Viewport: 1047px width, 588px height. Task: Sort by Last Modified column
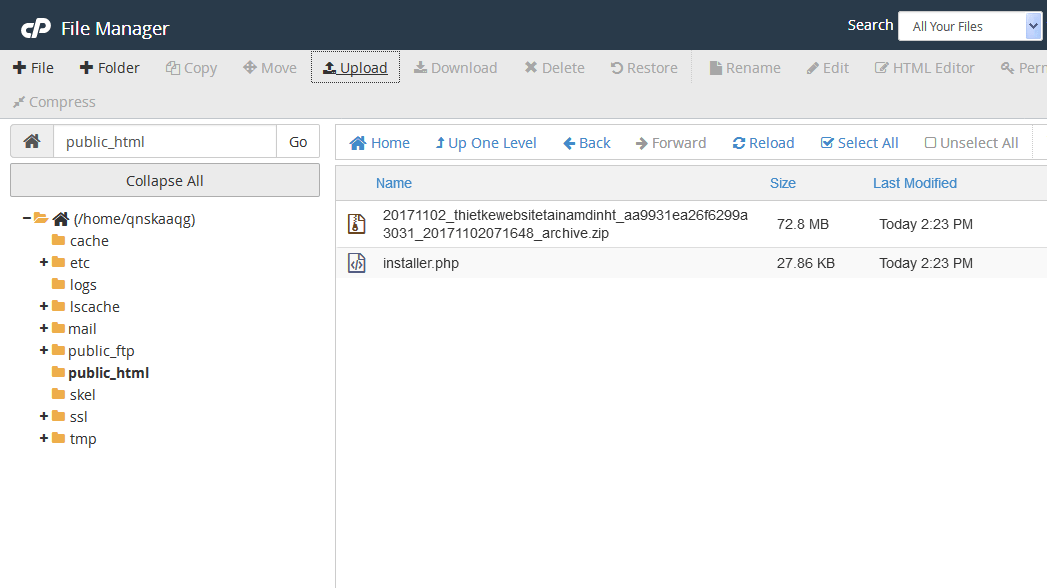tap(914, 183)
